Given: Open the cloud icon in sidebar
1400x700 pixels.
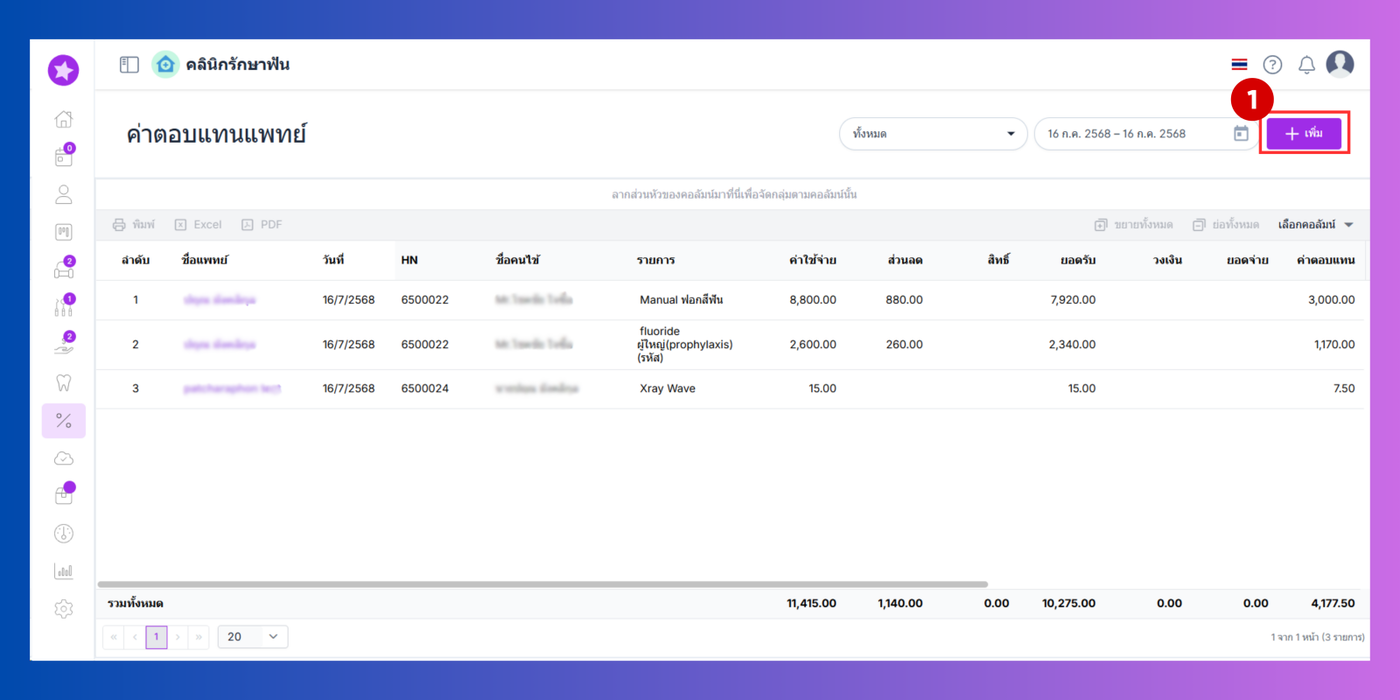Looking at the screenshot, I should point(63,459).
